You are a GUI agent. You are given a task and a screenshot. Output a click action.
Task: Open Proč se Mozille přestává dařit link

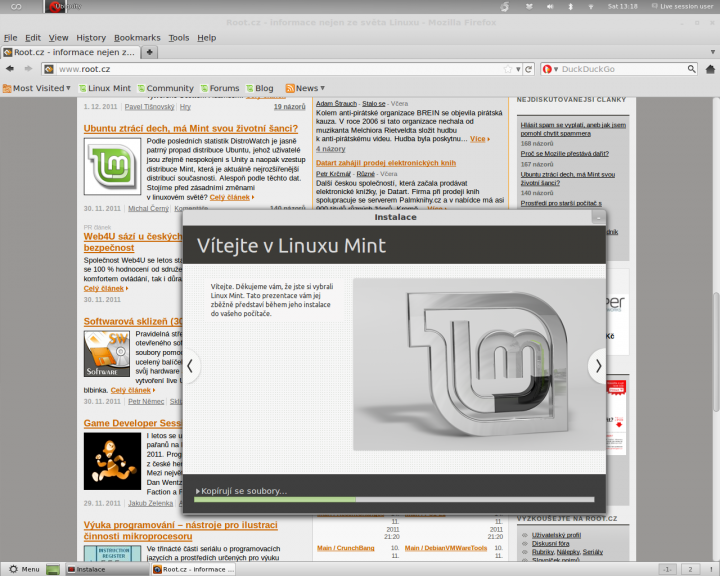(x=564, y=153)
